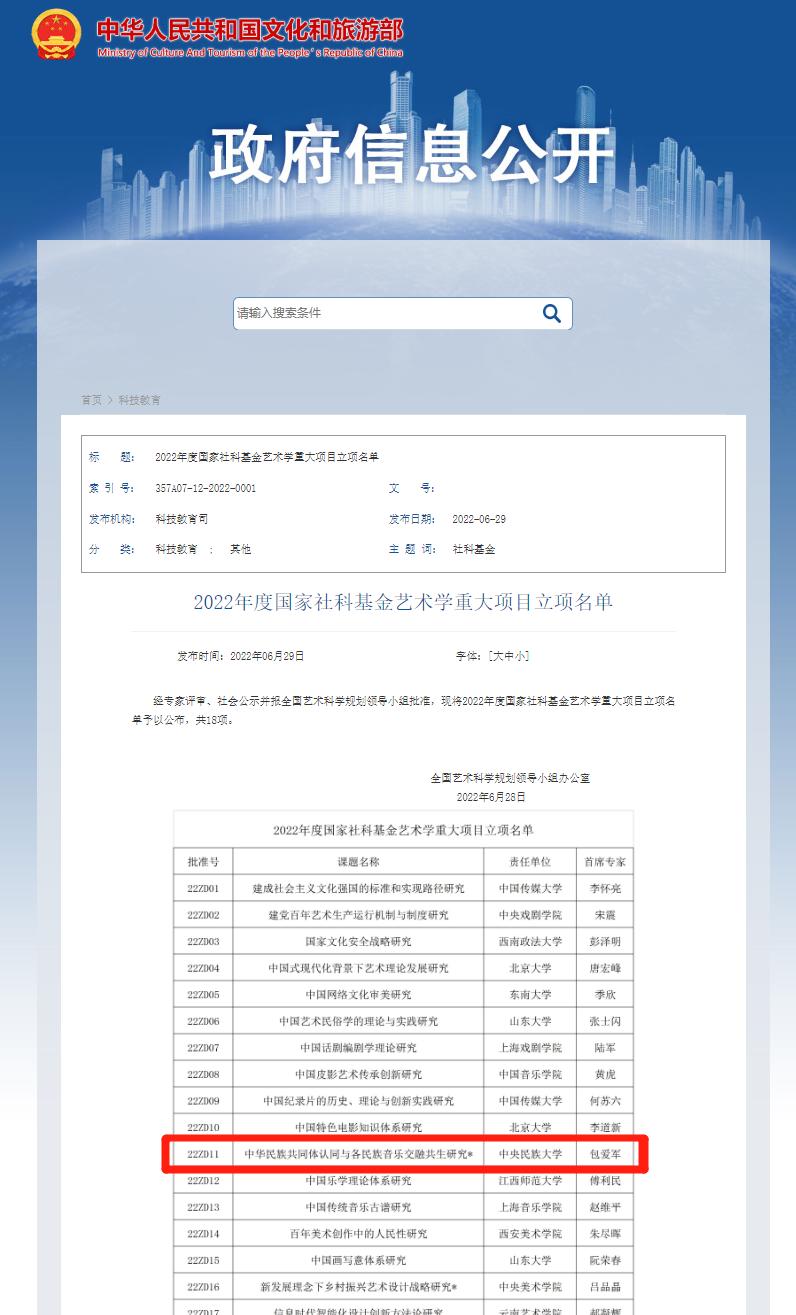
Task: Click approval number 22ZD04
Action: click(203, 968)
